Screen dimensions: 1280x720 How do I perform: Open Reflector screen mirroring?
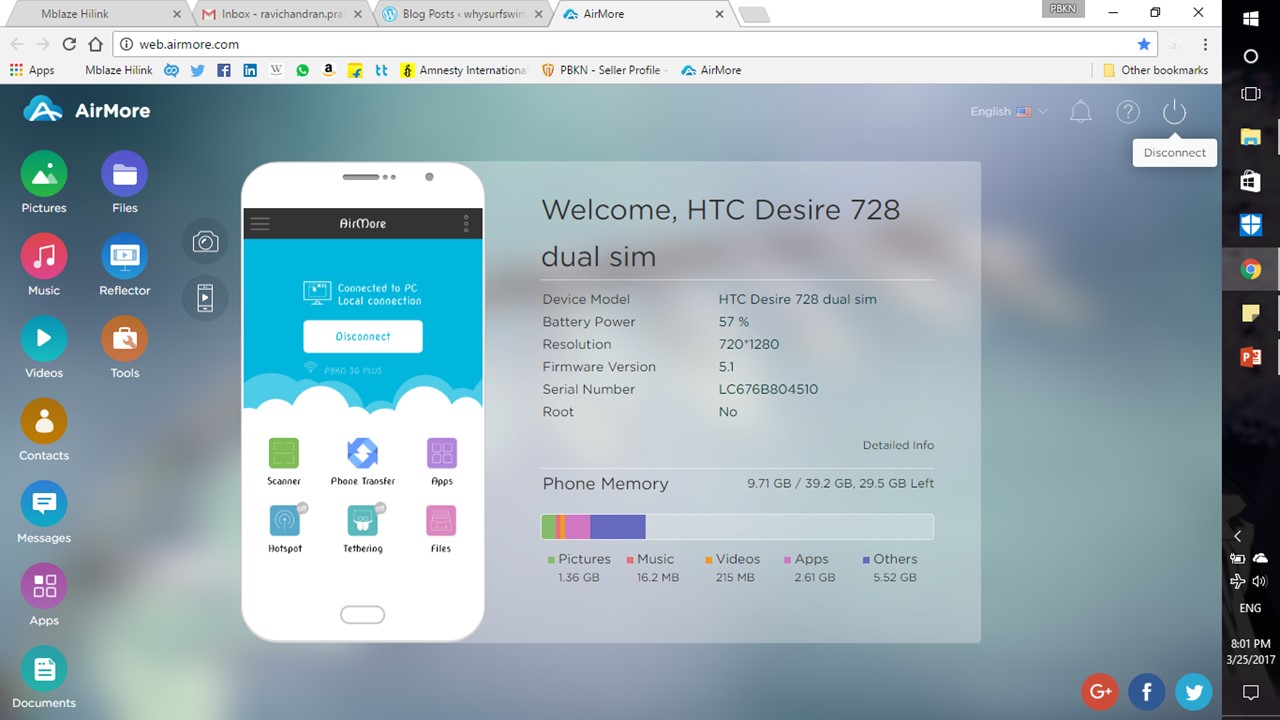(x=124, y=257)
